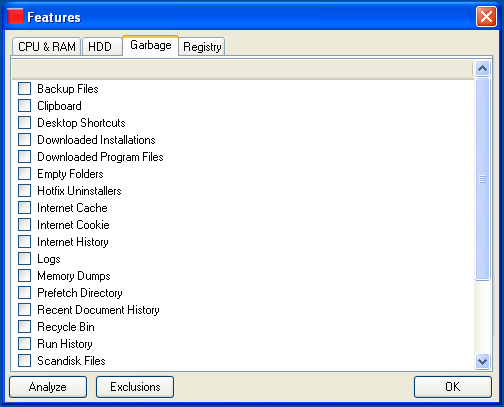Screen dimensions: 504x407
Task: Close the Features dialog window
Action: point(486,17)
